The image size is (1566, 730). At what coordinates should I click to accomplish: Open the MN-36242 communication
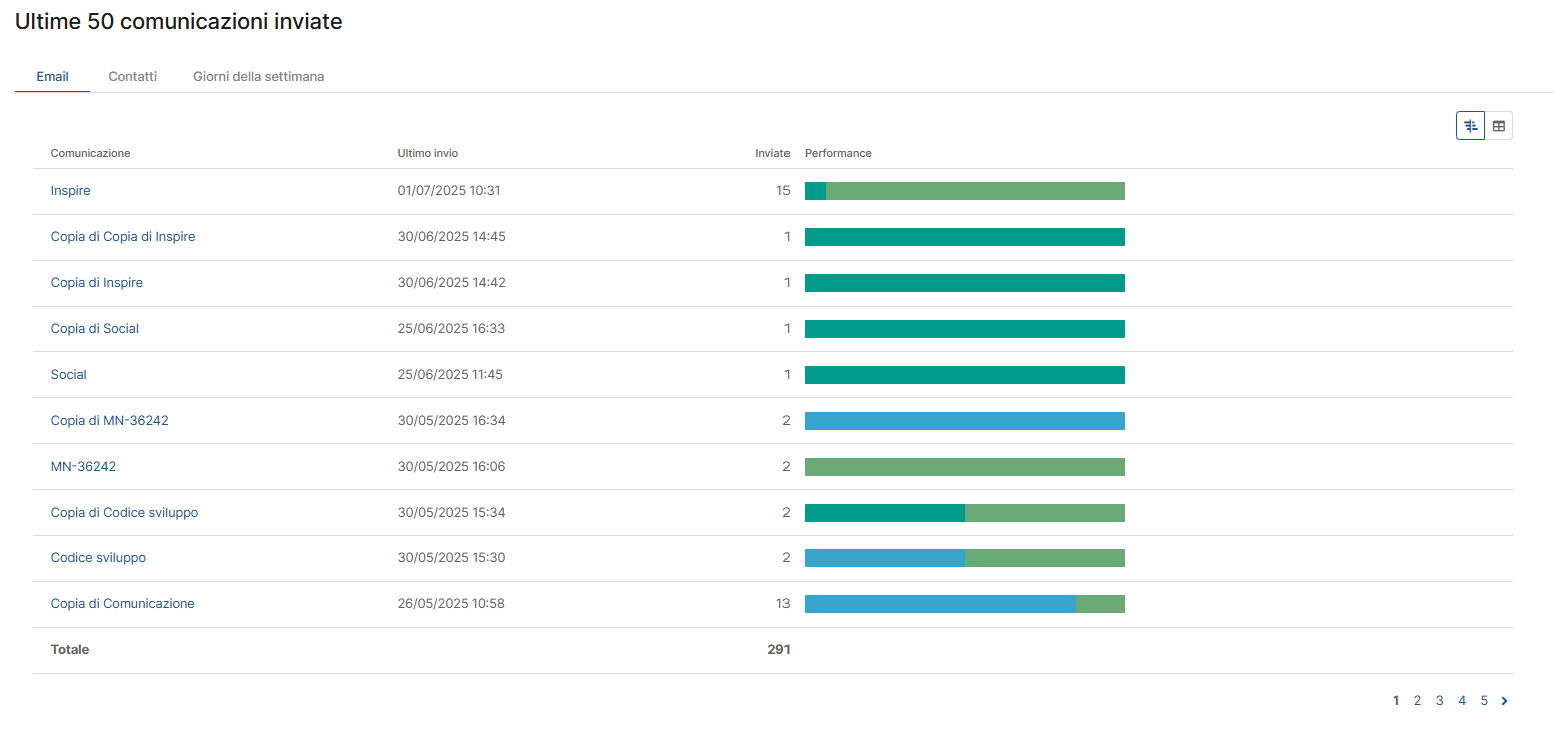83,467
